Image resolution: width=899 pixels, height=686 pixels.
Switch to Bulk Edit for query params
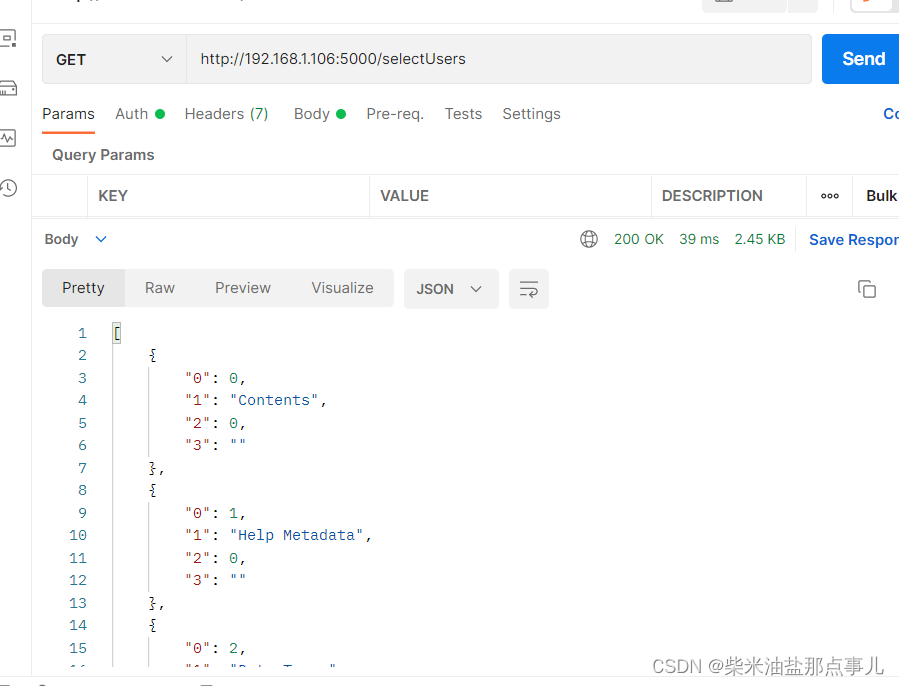[x=884, y=196]
